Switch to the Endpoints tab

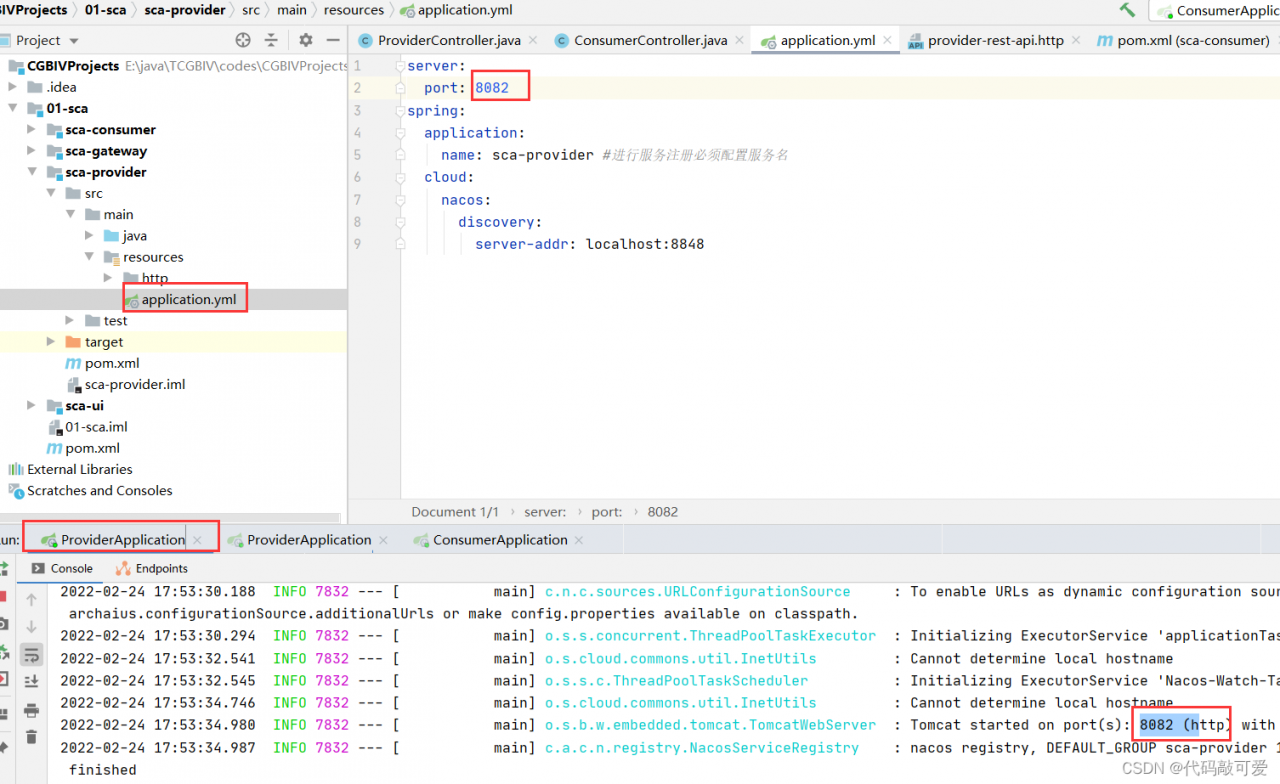tap(151, 568)
